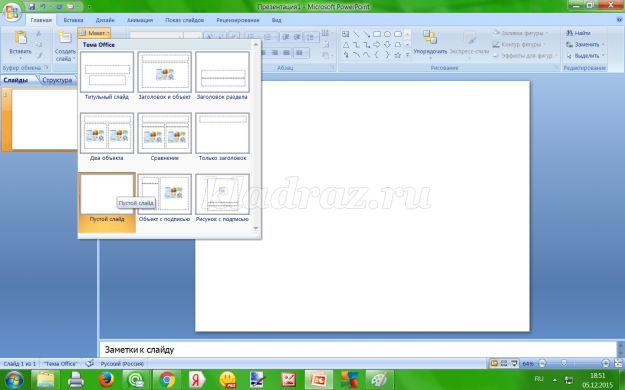625x390 pixels.
Task: Open the Вставка ribbon tab
Action: tap(73, 20)
